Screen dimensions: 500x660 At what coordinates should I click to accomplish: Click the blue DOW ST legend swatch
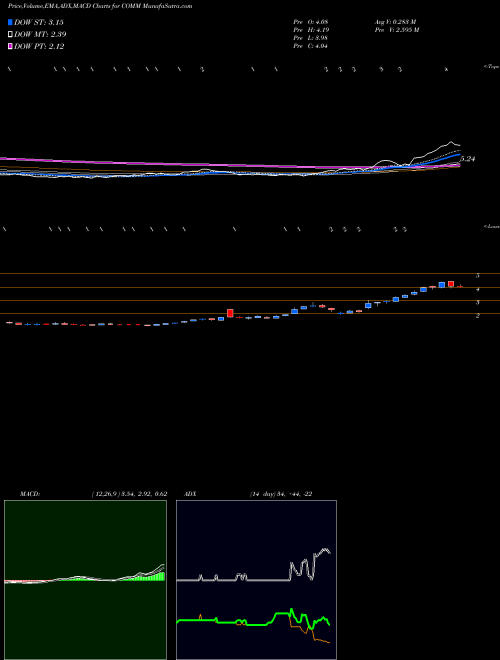10,22
